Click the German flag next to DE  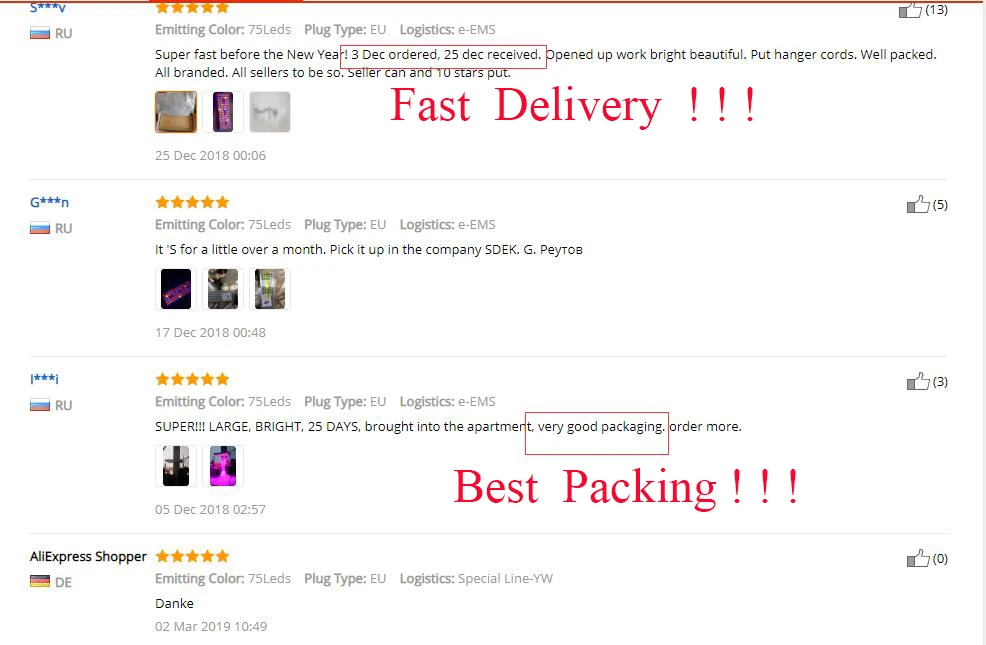coord(40,582)
